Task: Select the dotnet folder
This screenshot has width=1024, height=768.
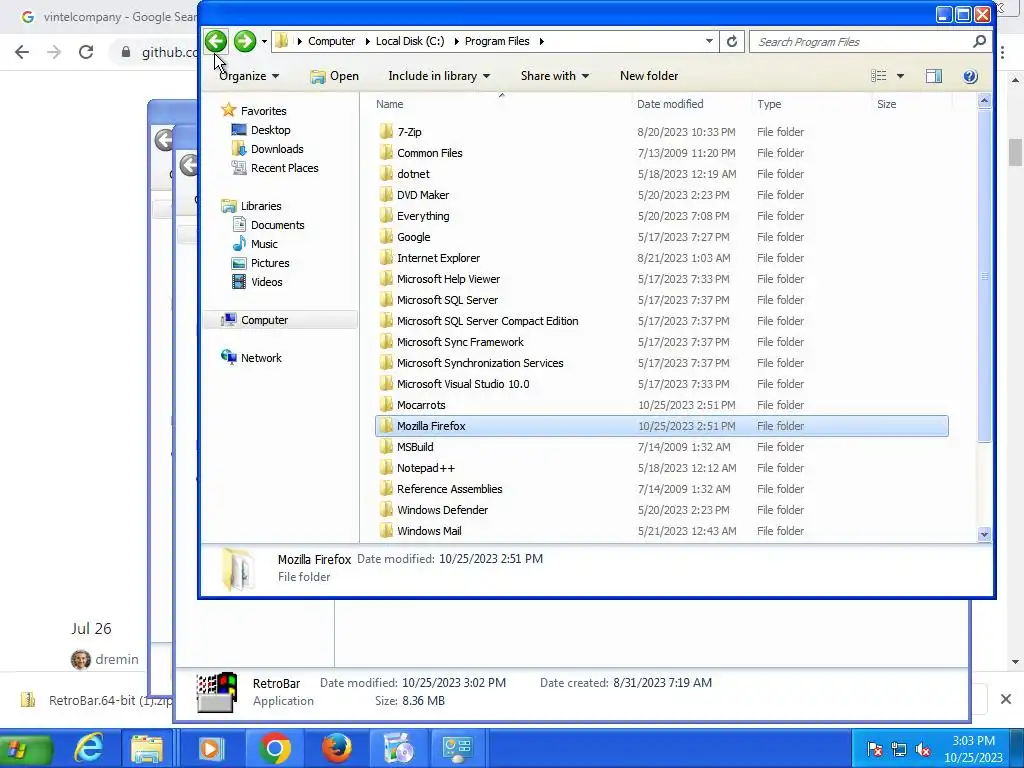Action: click(x=413, y=174)
